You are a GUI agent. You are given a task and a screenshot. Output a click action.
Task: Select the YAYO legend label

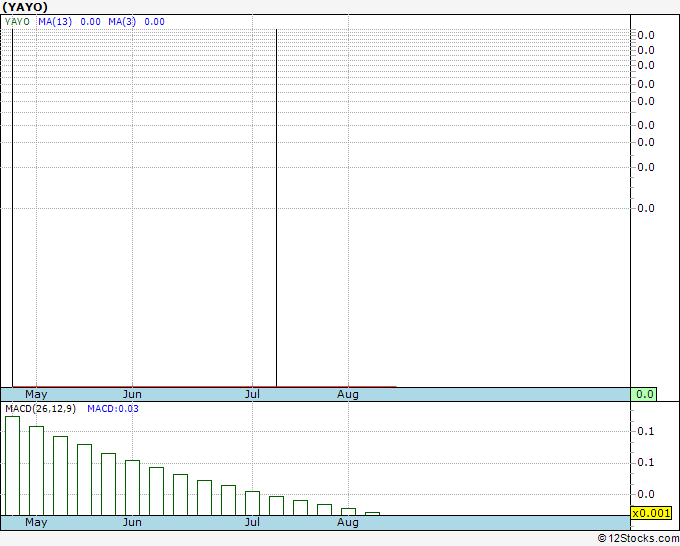tap(17, 21)
